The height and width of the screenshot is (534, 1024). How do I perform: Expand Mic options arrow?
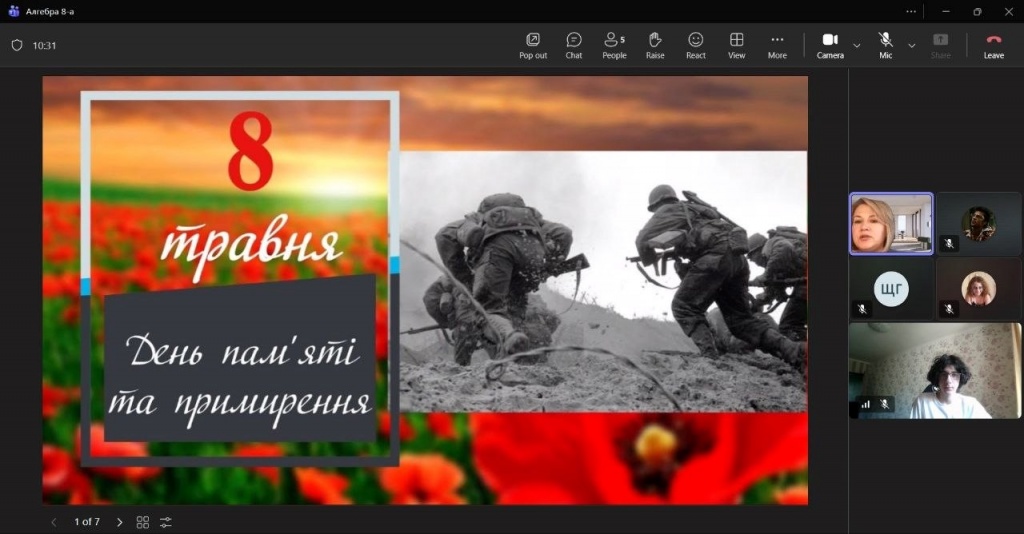click(912, 46)
